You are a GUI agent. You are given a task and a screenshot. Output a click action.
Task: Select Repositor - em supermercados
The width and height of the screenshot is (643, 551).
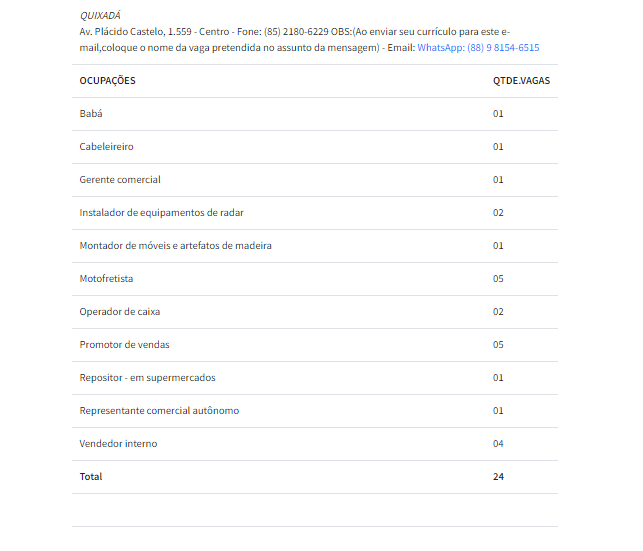[147, 378]
